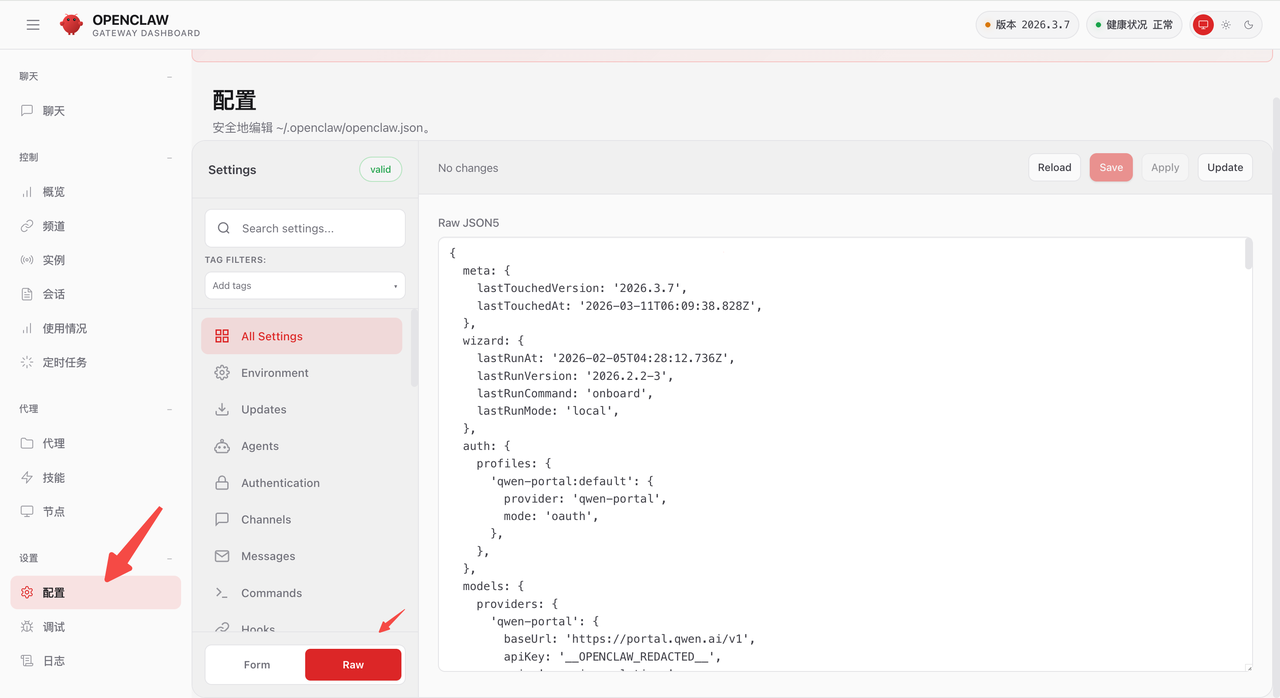Screen dimensions: 1280x698
Task: Switch to dark theme moon icon
Action: 1249,25
